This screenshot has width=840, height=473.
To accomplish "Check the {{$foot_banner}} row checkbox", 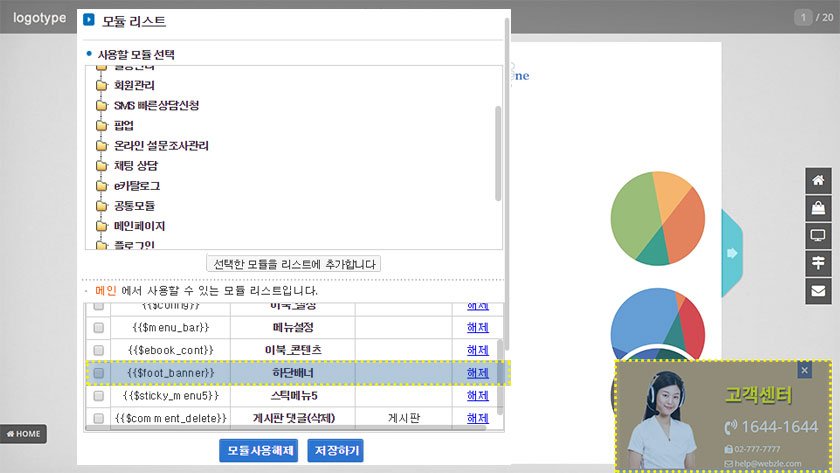I will point(98,373).
